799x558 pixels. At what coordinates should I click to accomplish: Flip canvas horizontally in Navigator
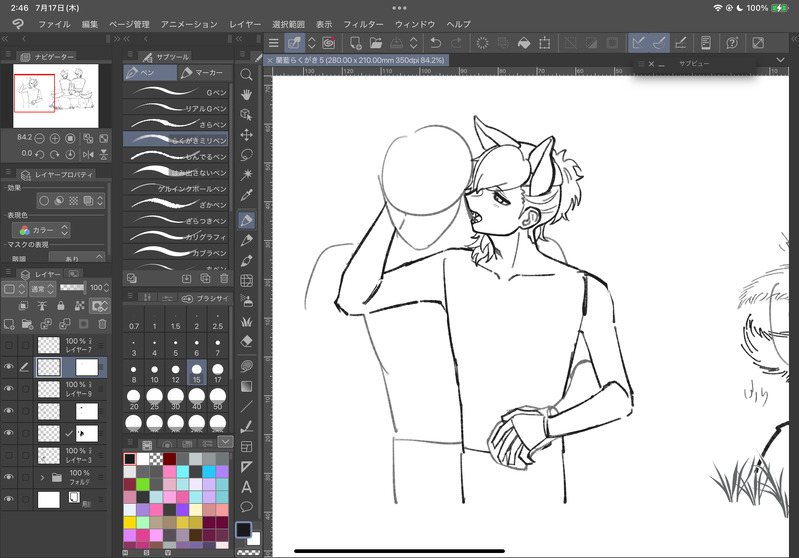pos(88,154)
